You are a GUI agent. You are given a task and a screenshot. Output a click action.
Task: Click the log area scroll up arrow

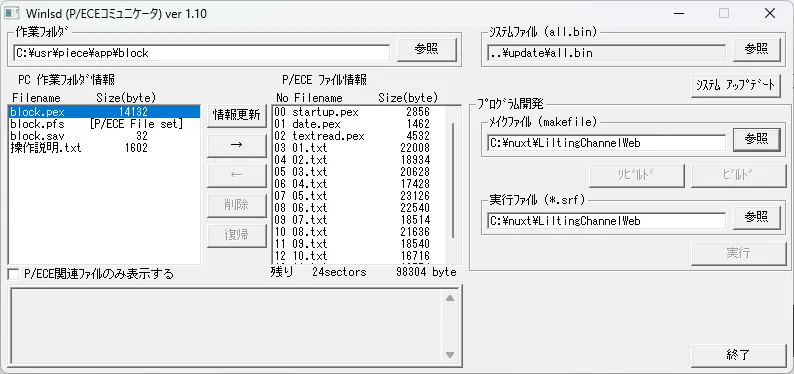coord(450,298)
